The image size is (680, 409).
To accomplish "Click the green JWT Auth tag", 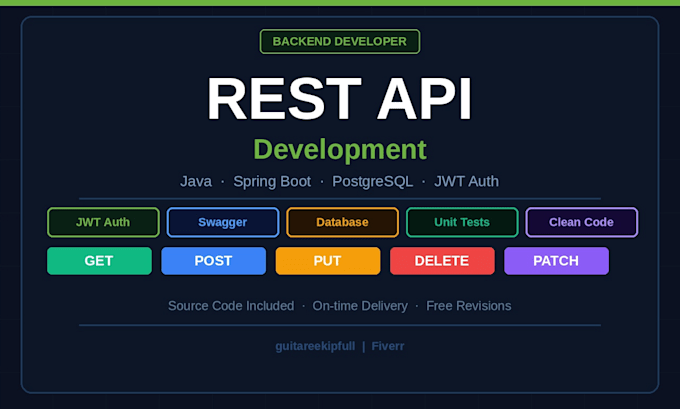I will pos(103,222).
